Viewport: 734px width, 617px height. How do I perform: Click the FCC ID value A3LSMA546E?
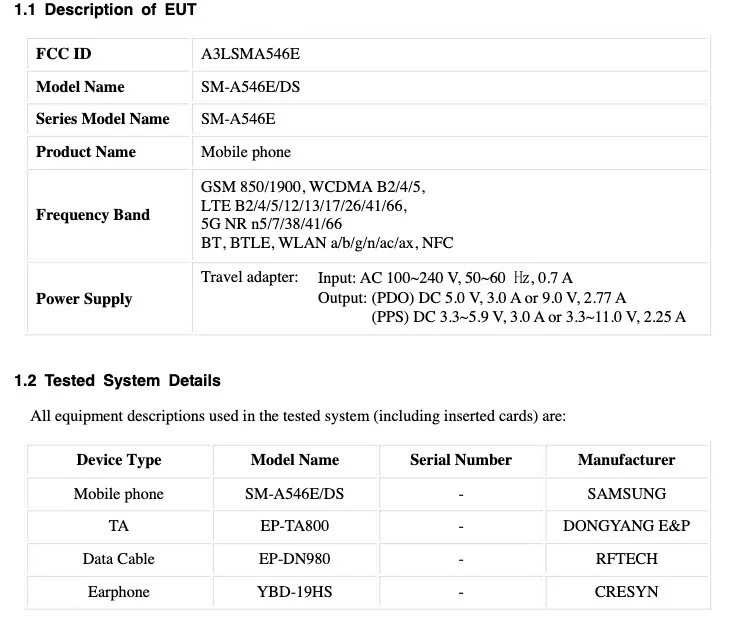pos(249,54)
